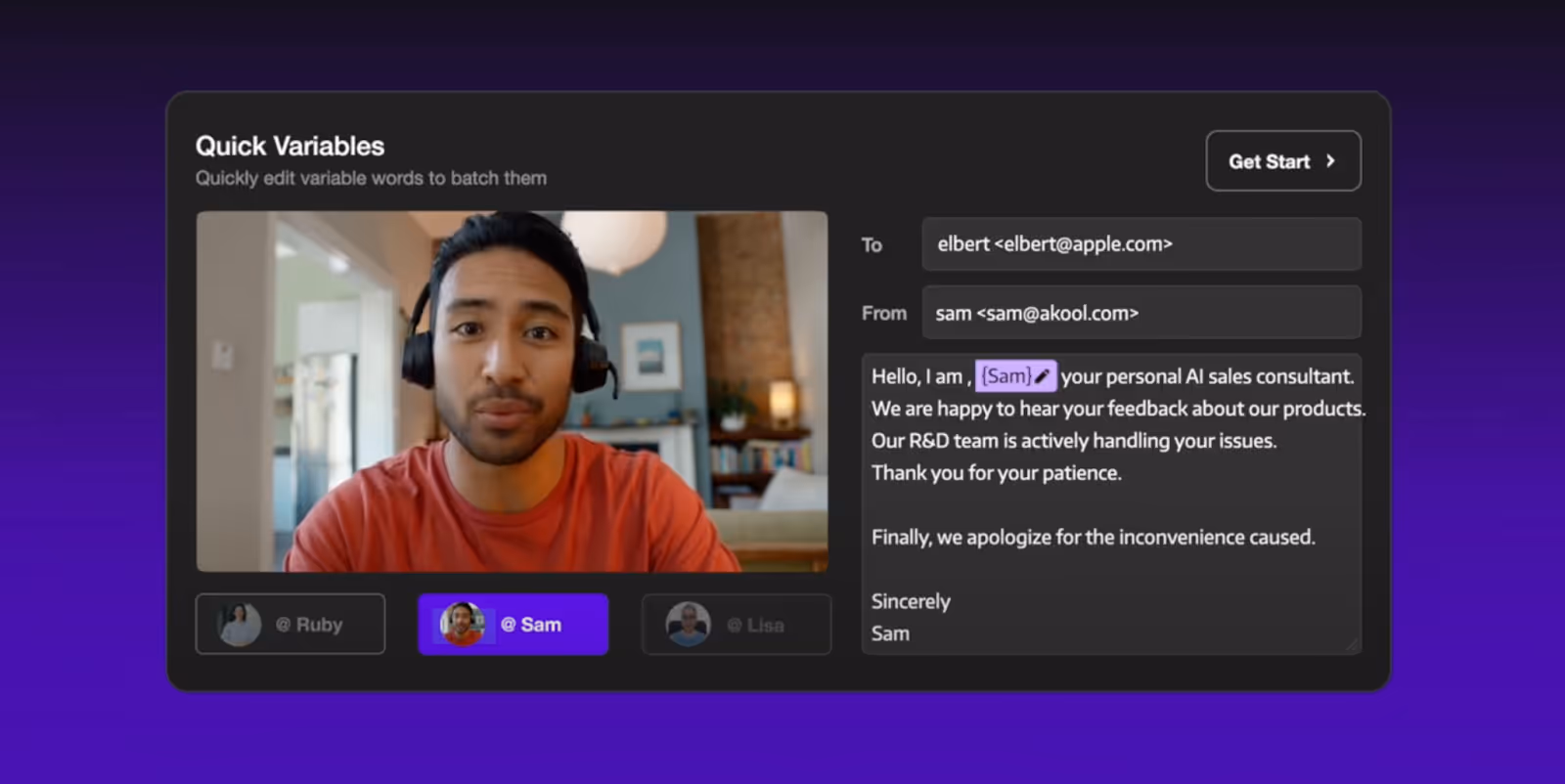1565x784 pixels.
Task: Click the chevron arrow in Get Start
Action: [x=1330, y=161]
